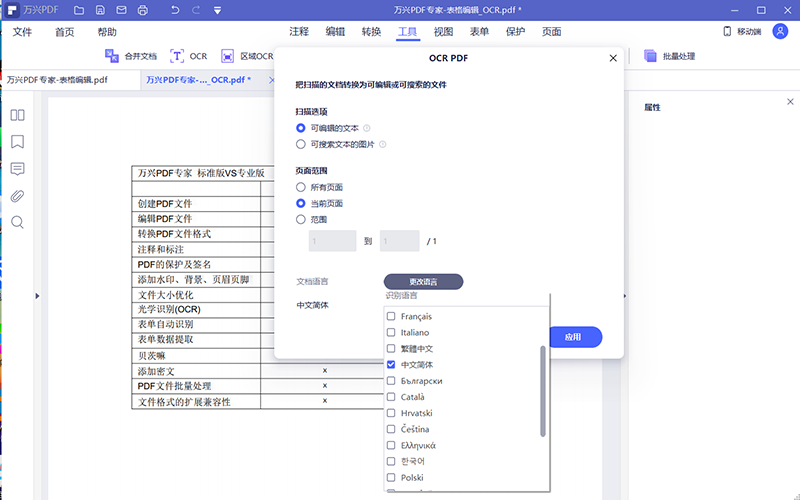Open the search magnifier icon in sidebar
800x500 pixels.
17,222
